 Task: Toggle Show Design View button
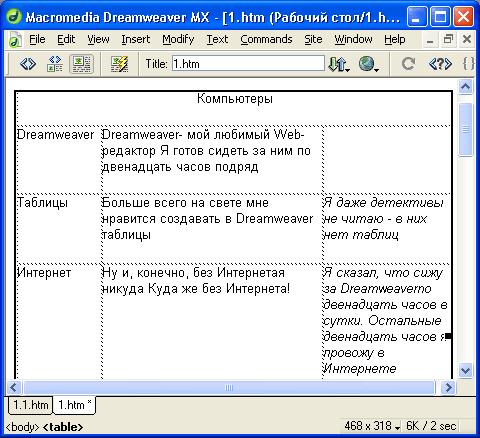81,64
